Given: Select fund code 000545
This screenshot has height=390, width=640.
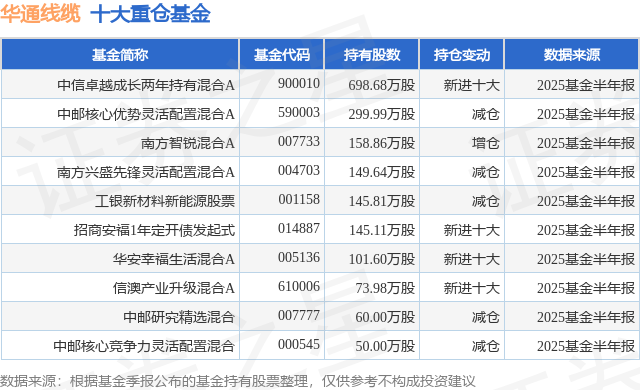Looking at the screenshot, I should [299, 344].
